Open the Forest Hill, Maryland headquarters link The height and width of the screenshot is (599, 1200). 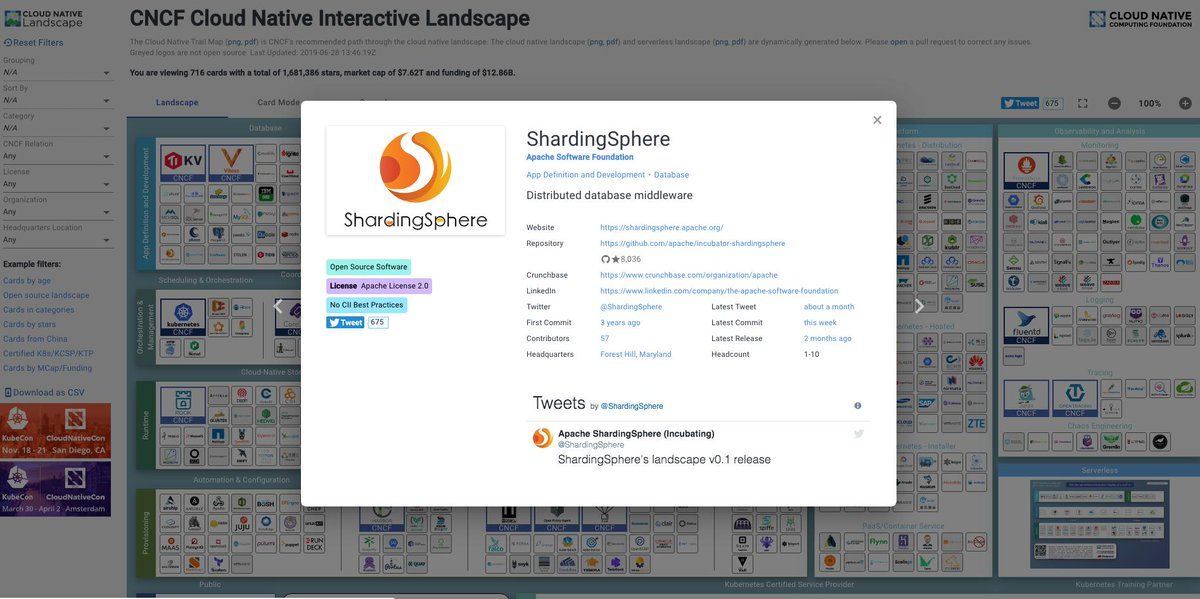point(636,354)
